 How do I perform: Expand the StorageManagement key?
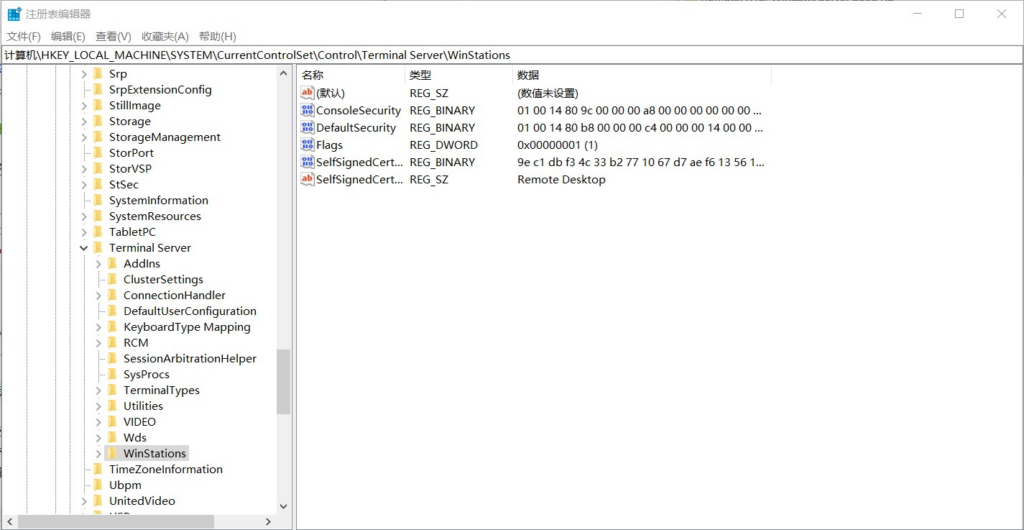pos(84,137)
